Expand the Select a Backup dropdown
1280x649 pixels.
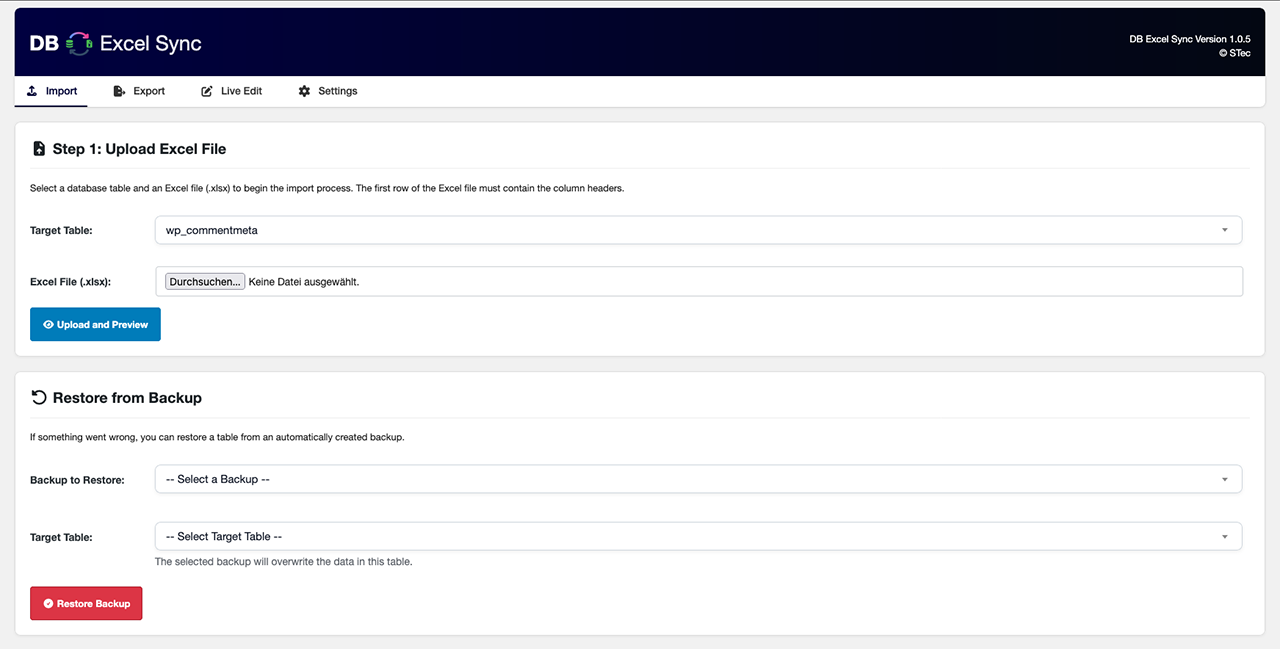point(698,479)
